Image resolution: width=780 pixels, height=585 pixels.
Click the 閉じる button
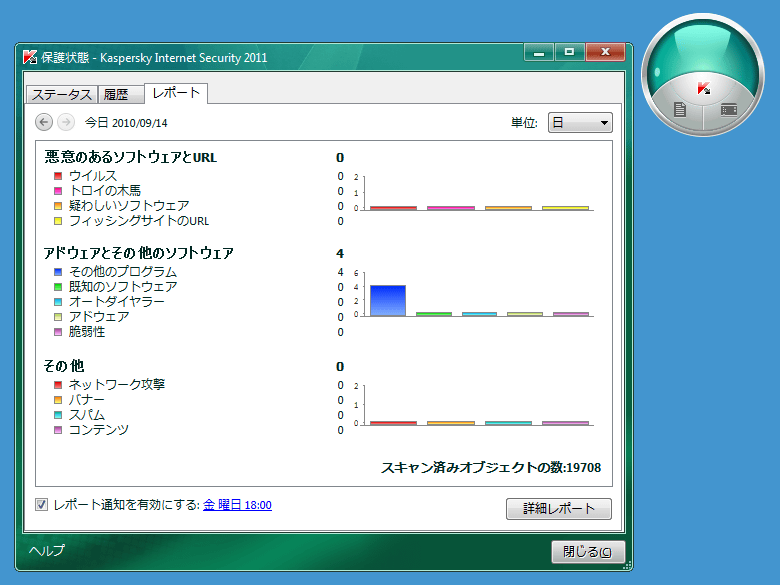pyautogui.click(x=588, y=552)
